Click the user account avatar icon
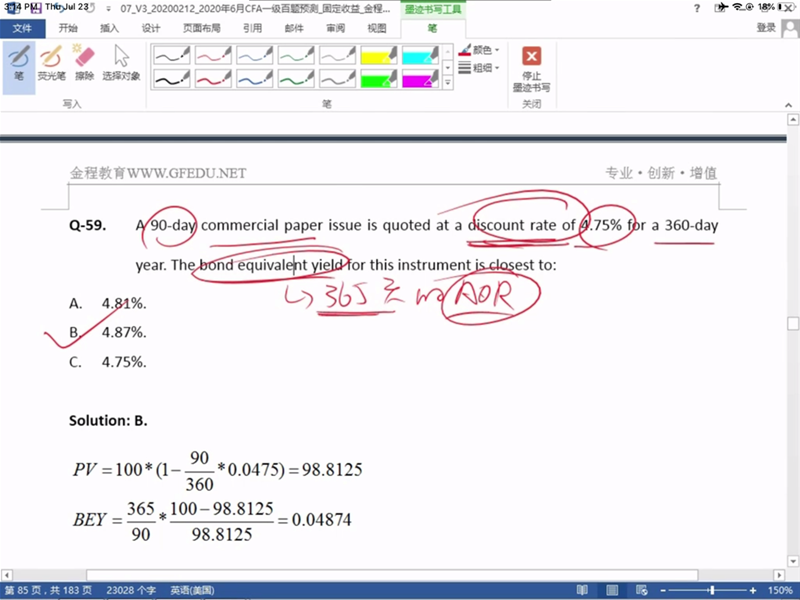This screenshot has height=600, width=800. point(790,28)
